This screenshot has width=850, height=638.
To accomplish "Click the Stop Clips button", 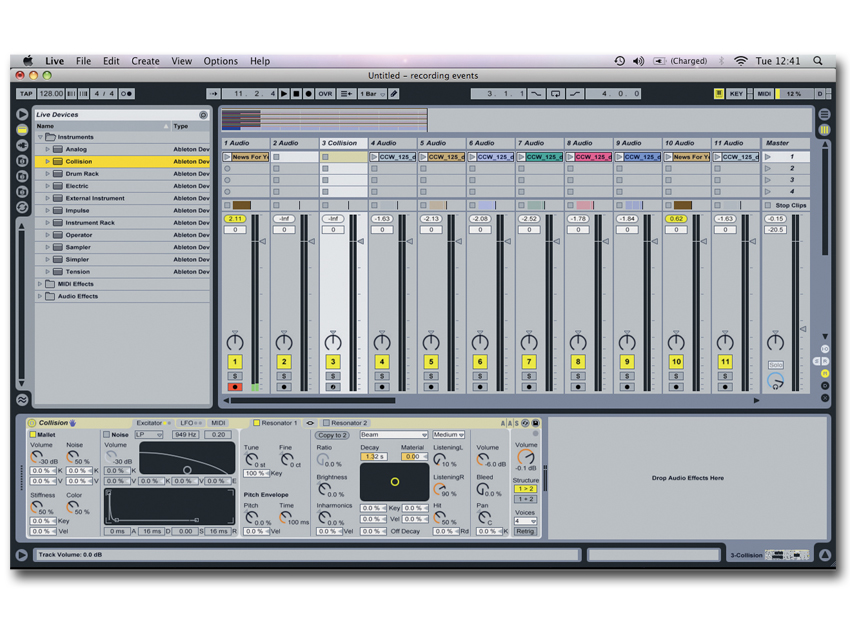I will pyautogui.click(x=787, y=205).
